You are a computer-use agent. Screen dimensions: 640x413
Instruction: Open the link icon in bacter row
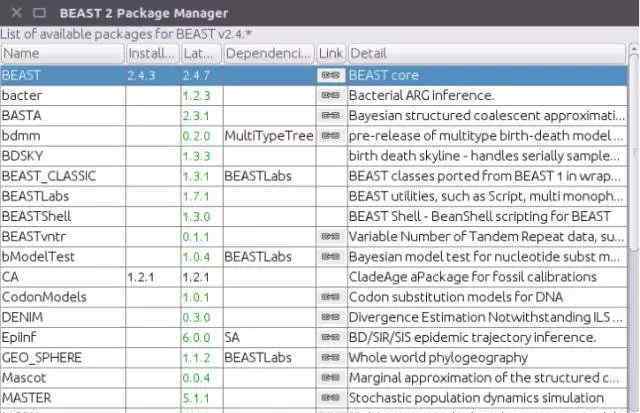[331, 95]
